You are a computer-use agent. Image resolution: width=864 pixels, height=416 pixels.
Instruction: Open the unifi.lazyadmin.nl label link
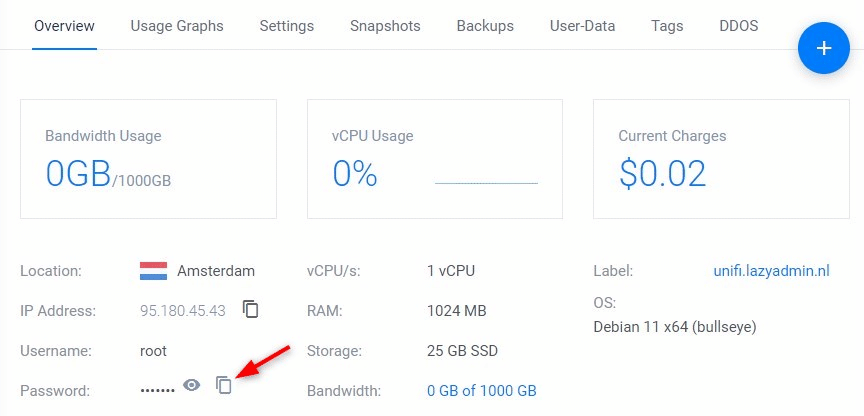pyautogui.click(x=771, y=271)
